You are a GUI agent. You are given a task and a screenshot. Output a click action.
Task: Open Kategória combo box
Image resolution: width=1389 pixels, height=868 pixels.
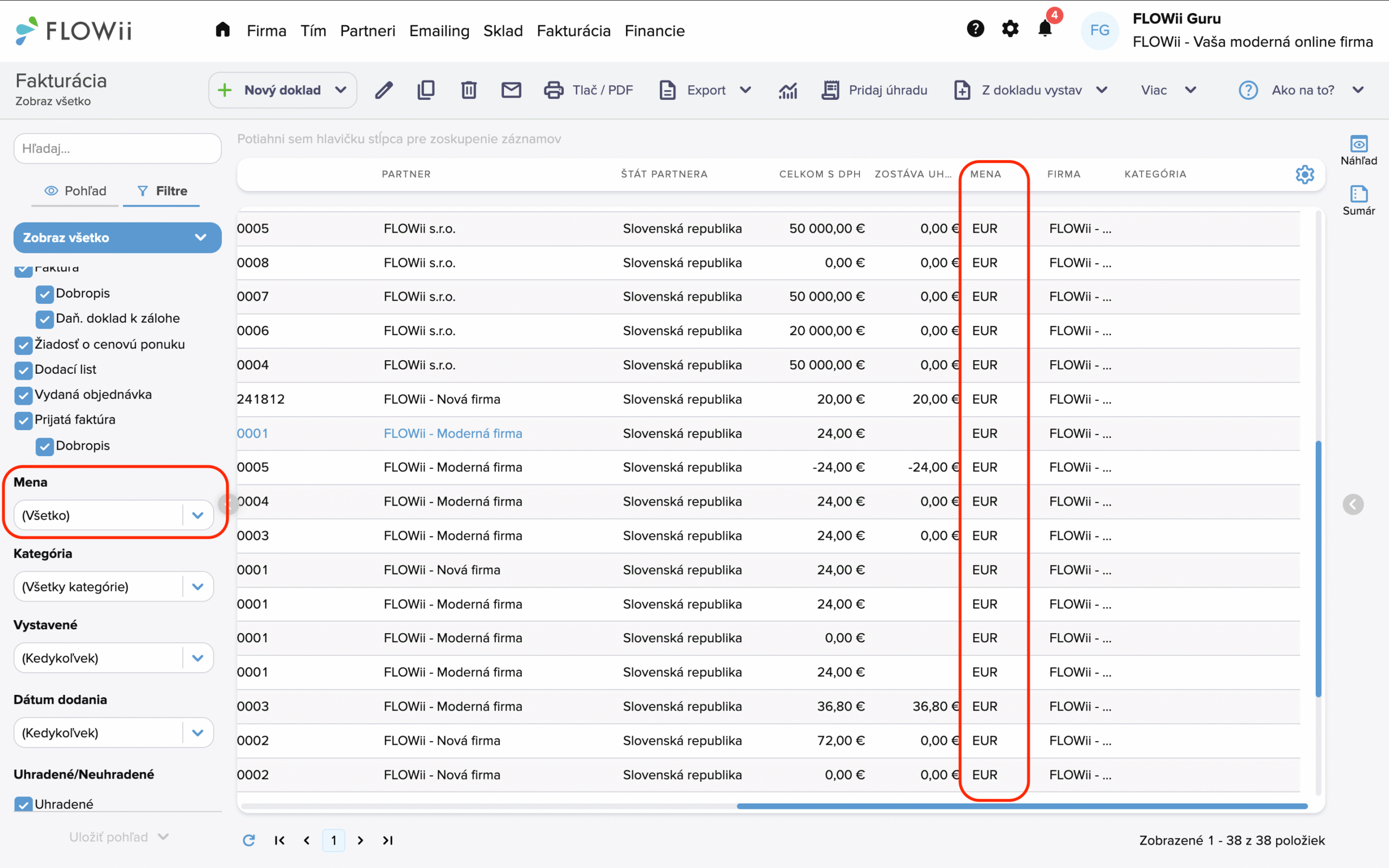click(113, 586)
